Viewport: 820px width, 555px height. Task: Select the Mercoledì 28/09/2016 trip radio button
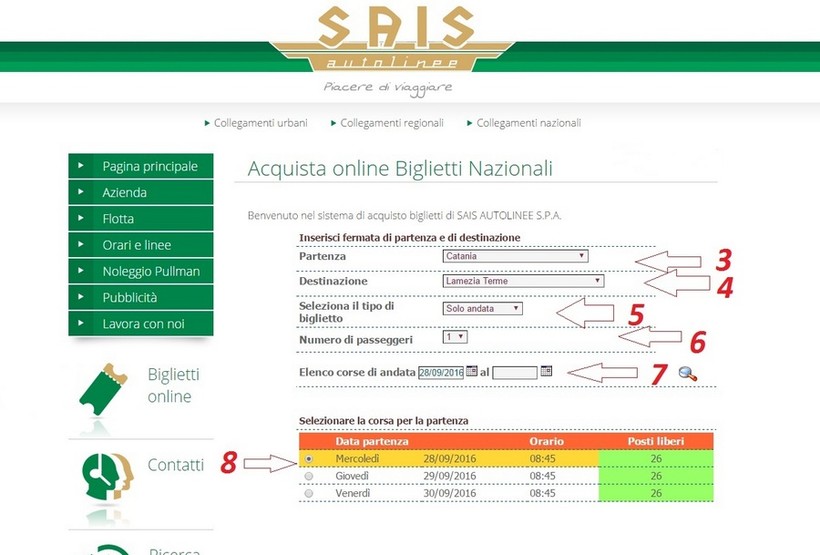308,458
